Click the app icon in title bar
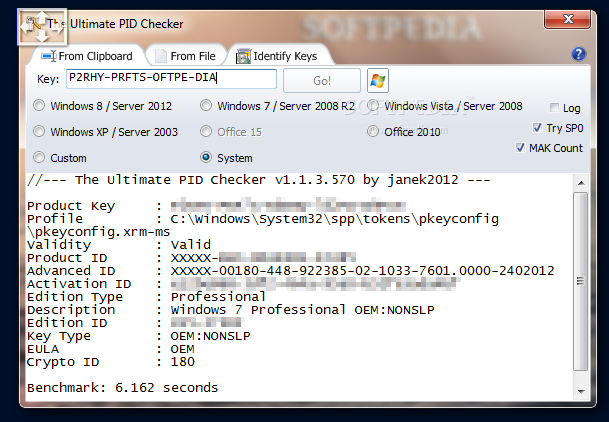This screenshot has height=422, width=609. click(x=34, y=24)
